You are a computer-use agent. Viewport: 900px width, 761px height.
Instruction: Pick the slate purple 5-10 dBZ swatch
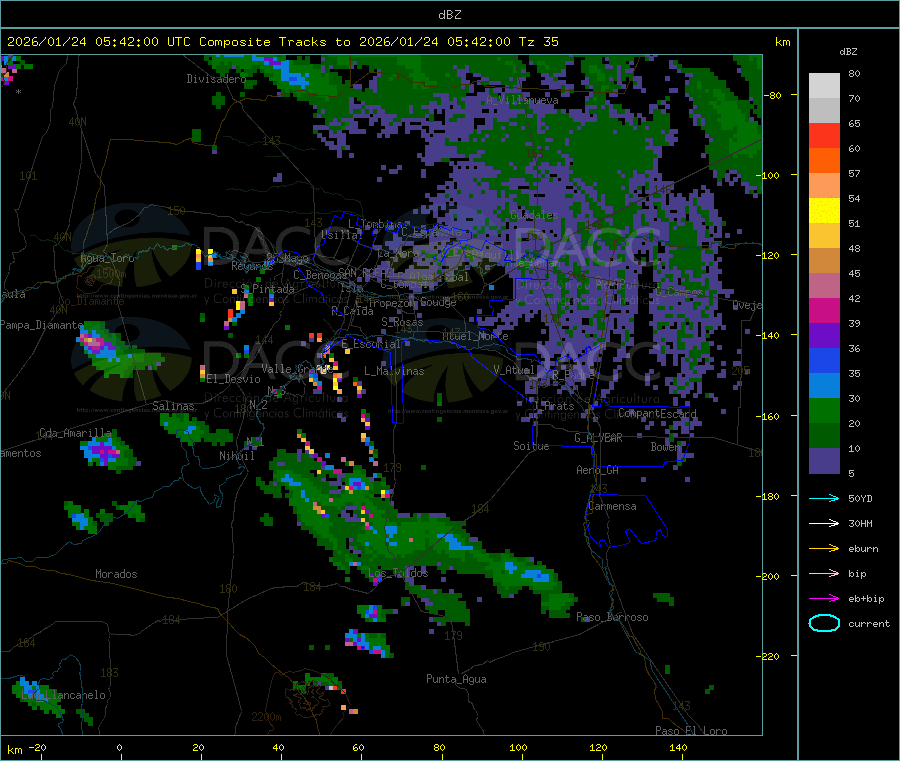point(824,461)
